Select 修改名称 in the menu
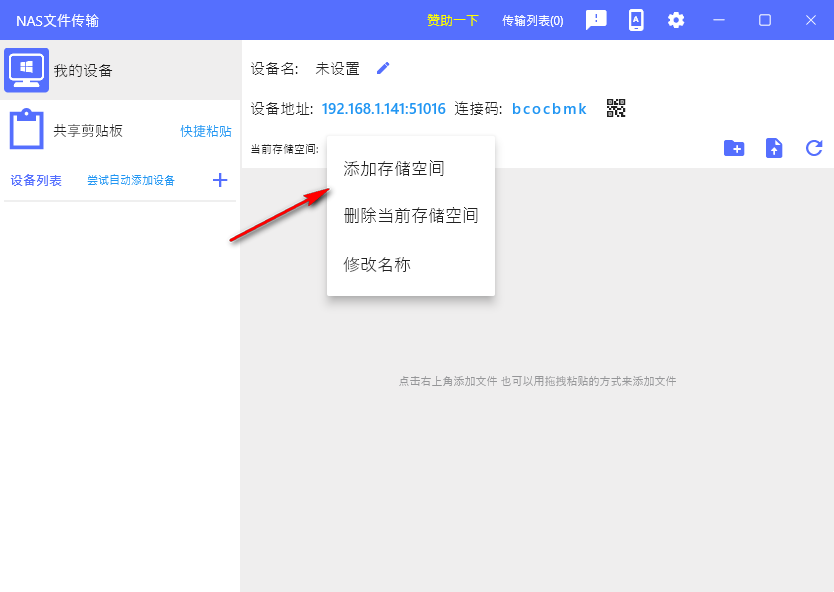 377,264
